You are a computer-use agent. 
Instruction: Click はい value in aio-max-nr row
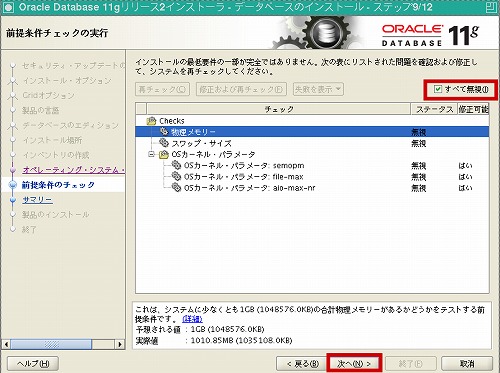[465, 188]
